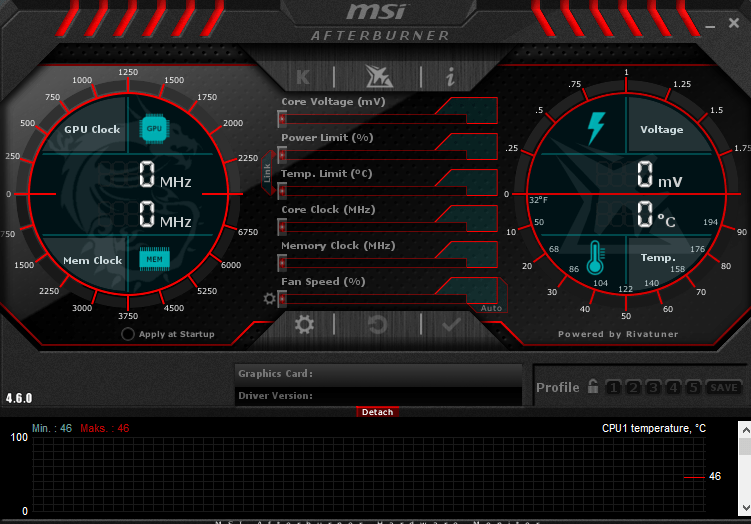751x524 pixels.
Task: Click the Core Voltage value box
Action: point(473,110)
